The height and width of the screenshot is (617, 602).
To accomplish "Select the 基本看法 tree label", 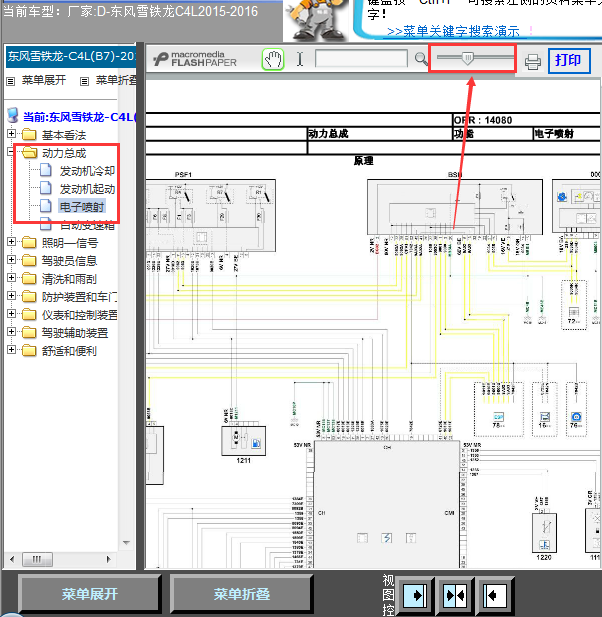I will coord(64,135).
